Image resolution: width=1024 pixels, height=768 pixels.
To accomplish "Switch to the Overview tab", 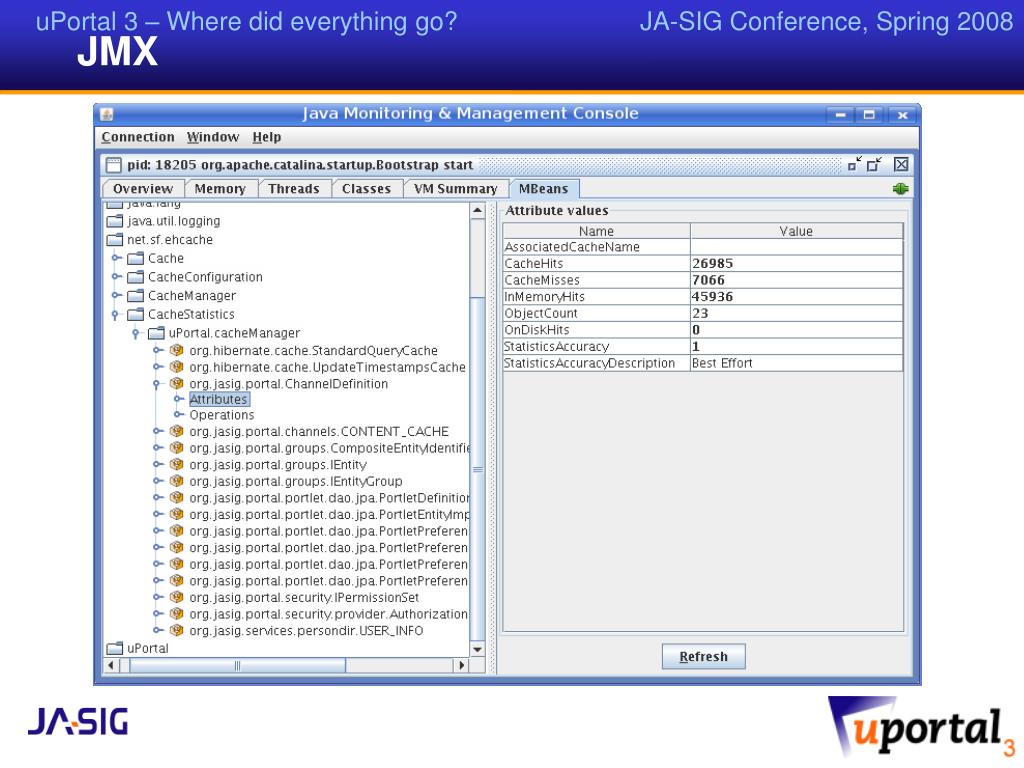I will coord(143,189).
